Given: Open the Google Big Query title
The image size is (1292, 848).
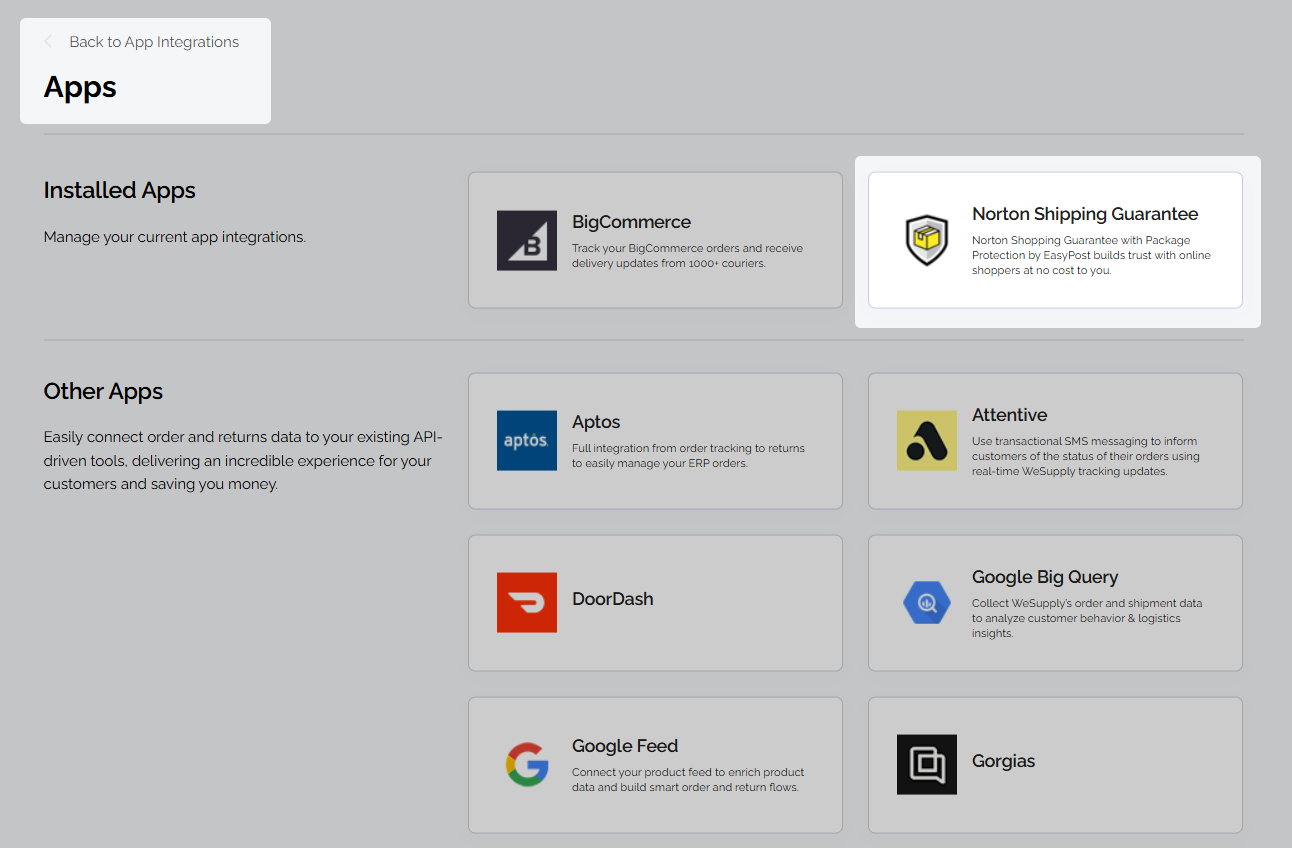Looking at the screenshot, I should point(1045,577).
